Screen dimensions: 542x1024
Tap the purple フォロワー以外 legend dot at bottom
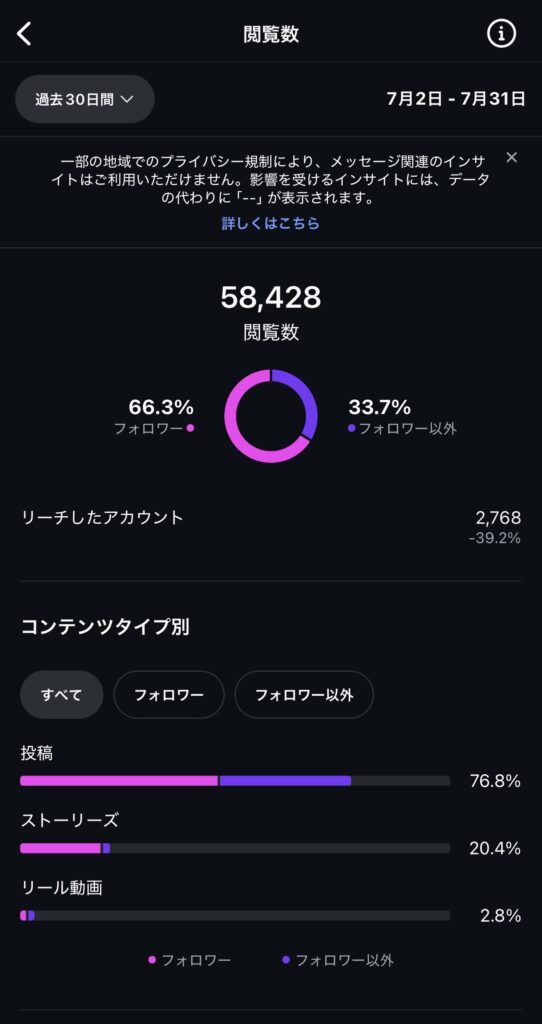(x=286, y=960)
